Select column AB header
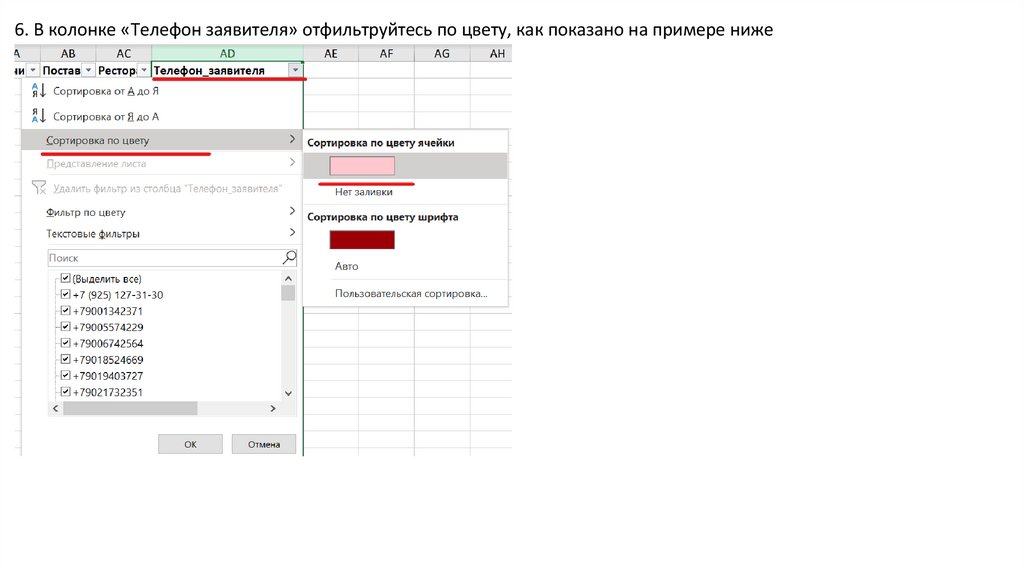The image size is (1024, 574). 68,54
